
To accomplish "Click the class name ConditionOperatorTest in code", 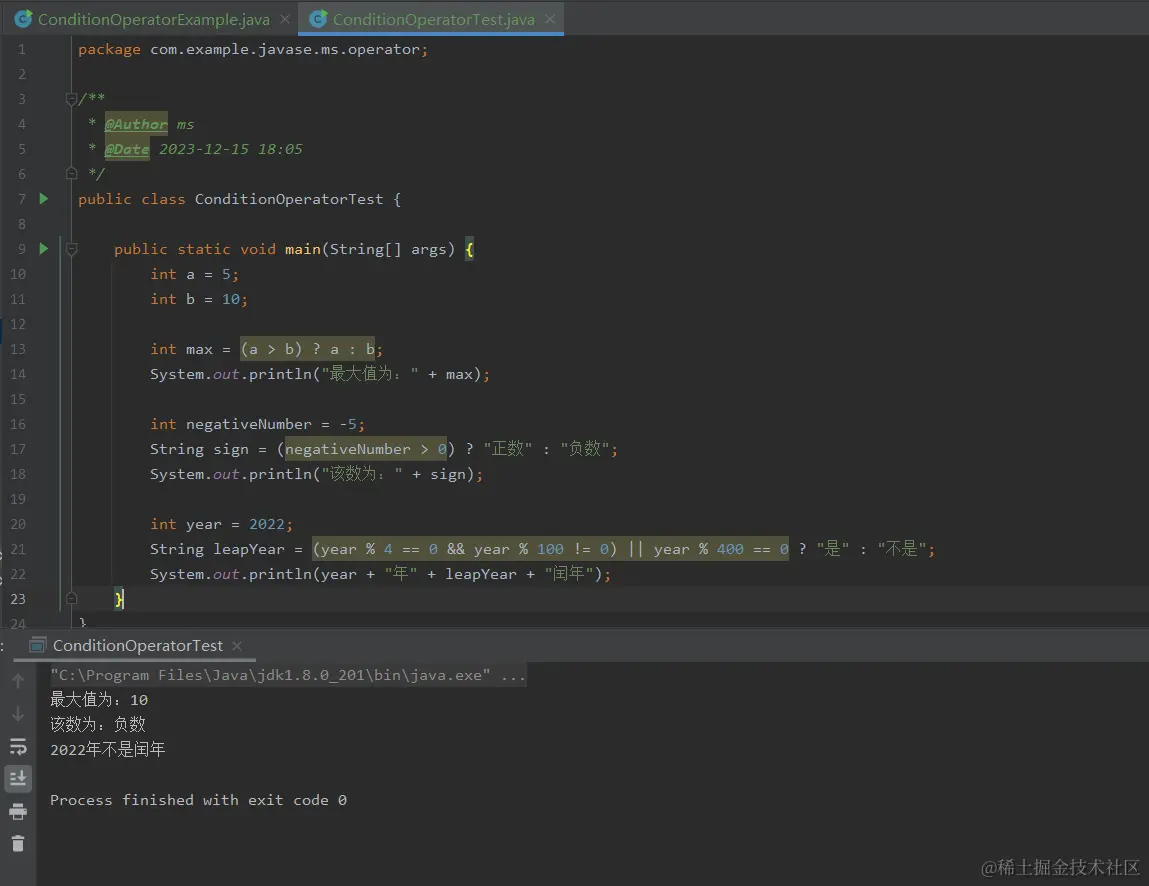I will pos(289,199).
